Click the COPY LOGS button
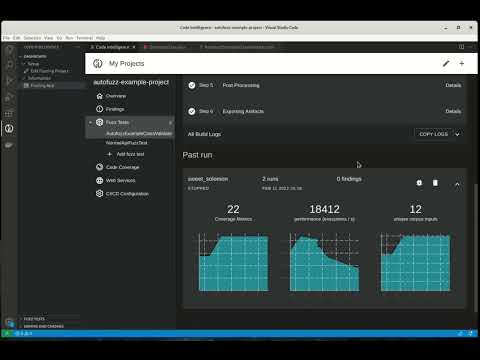The width and height of the screenshot is (480, 360). pos(434,134)
